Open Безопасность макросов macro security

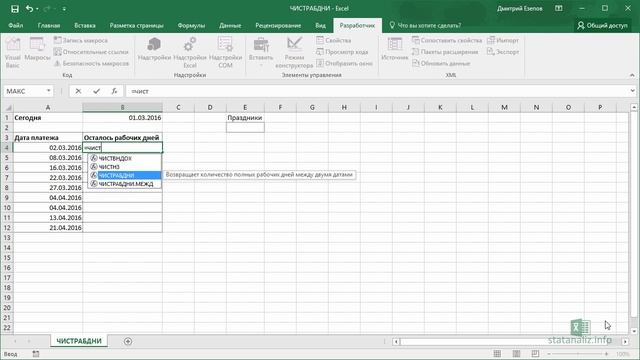[91, 63]
